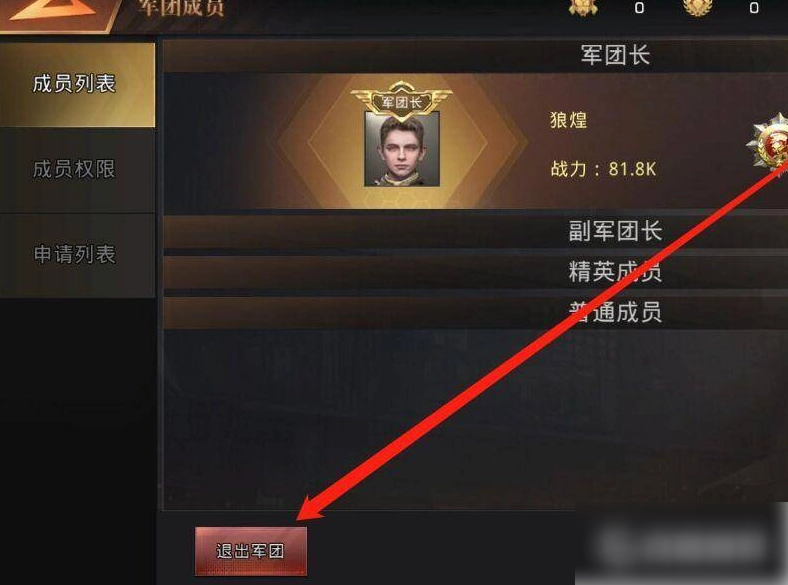Click the player name 狼煌
788x585 pixels.
click(x=568, y=120)
